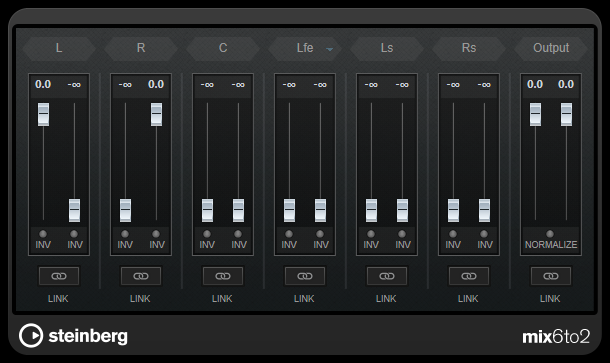Click the Rs channel left fader handle
The height and width of the screenshot is (363, 610).
pos(454,210)
